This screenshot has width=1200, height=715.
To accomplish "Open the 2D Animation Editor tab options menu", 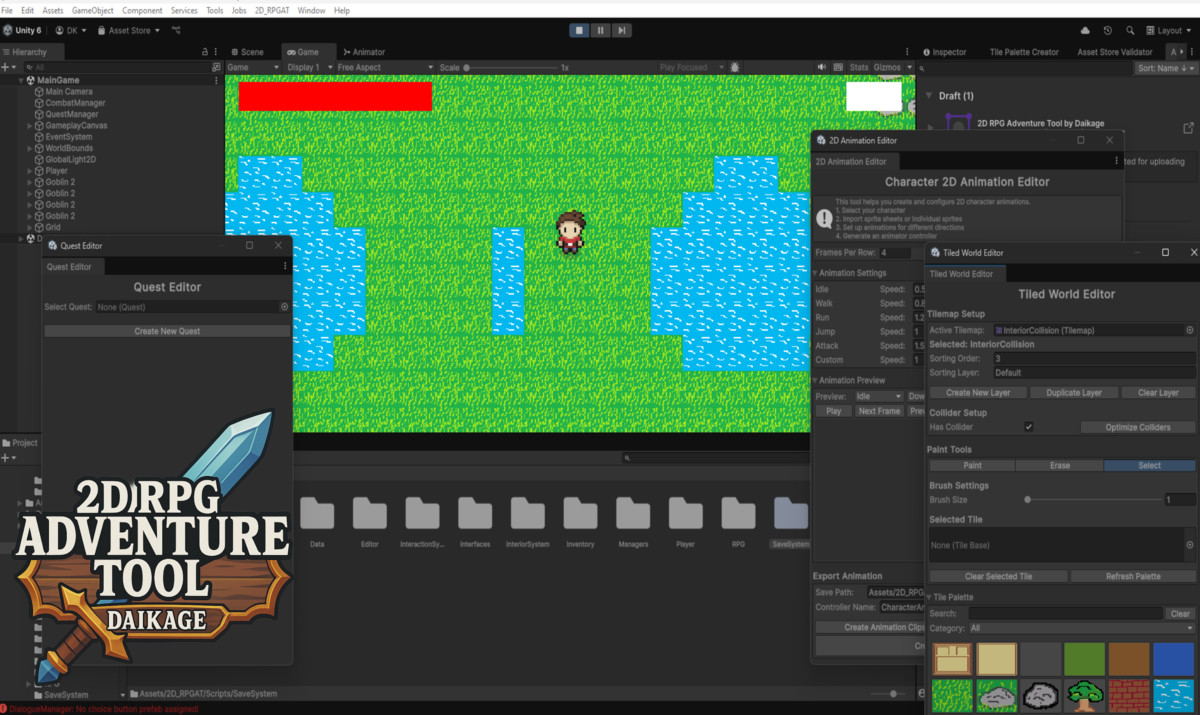I will pyautogui.click(x=1116, y=161).
